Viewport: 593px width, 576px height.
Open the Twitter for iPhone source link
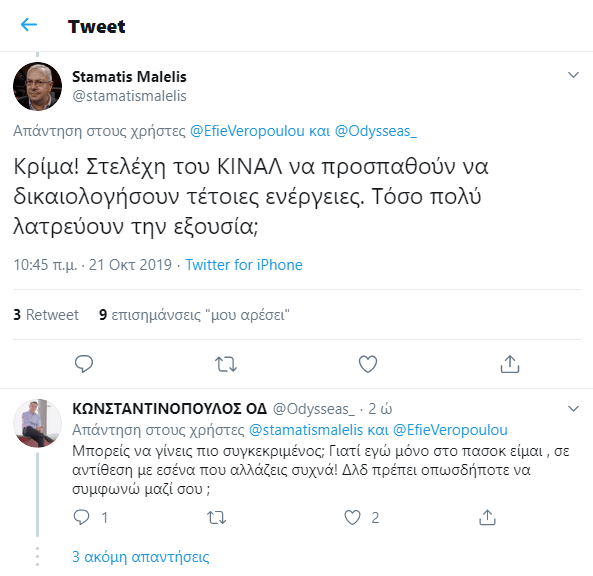(x=244, y=265)
